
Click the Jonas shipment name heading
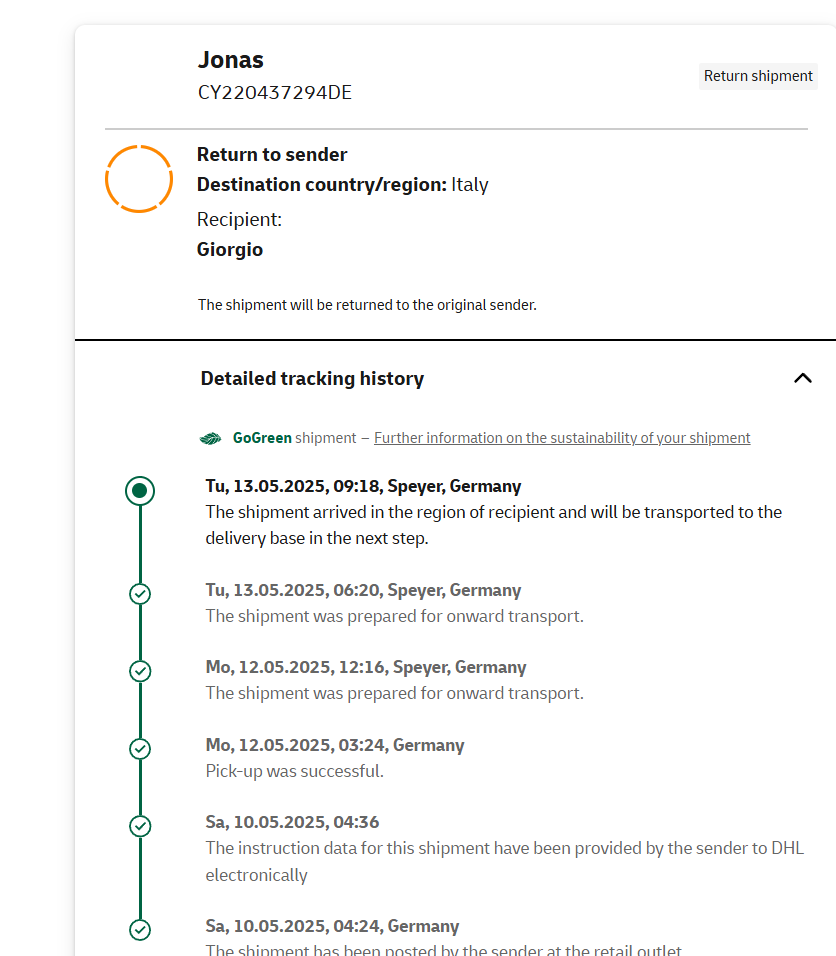coord(230,60)
